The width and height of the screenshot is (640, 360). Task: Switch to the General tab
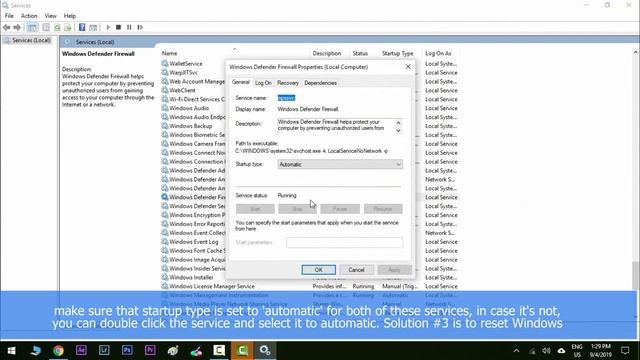(240, 82)
